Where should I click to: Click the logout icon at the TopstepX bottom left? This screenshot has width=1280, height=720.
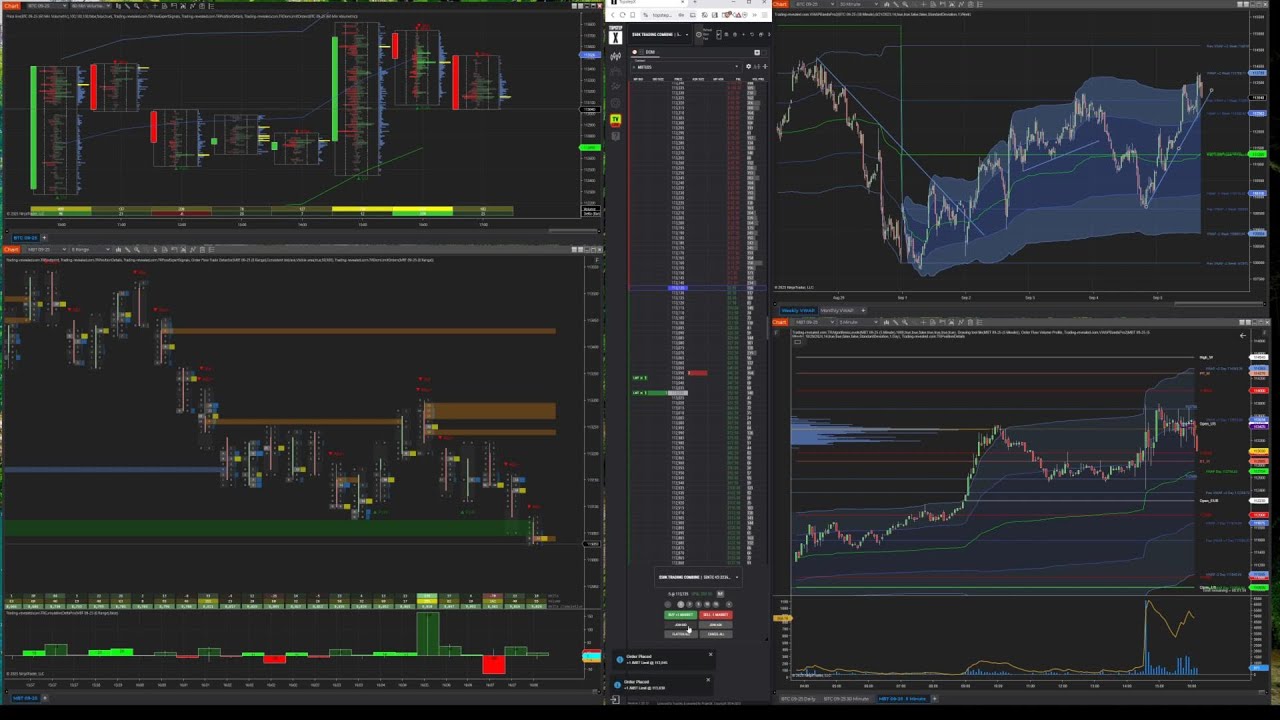click(x=615, y=699)
